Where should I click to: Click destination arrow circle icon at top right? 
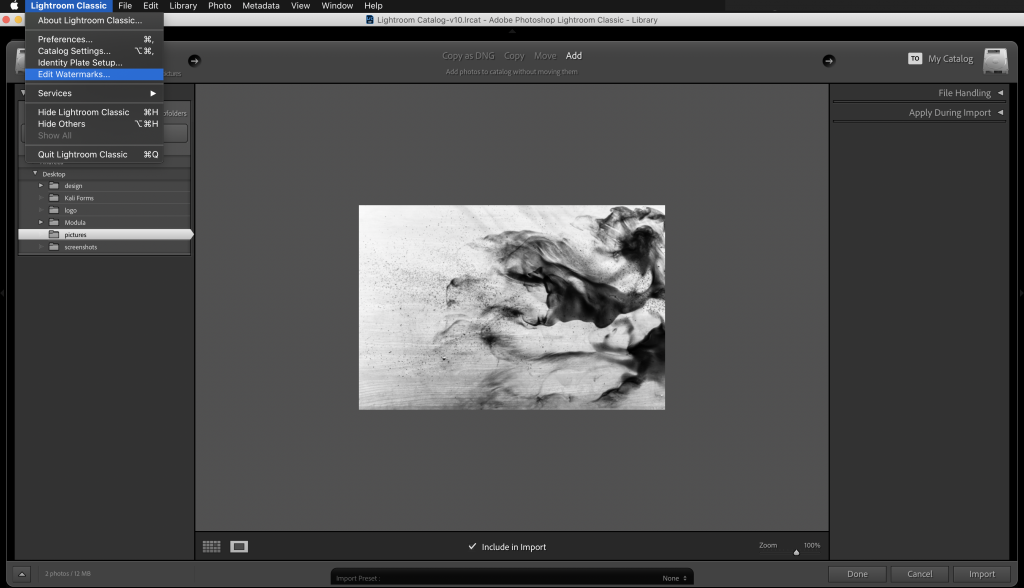[x=828, y=61]
